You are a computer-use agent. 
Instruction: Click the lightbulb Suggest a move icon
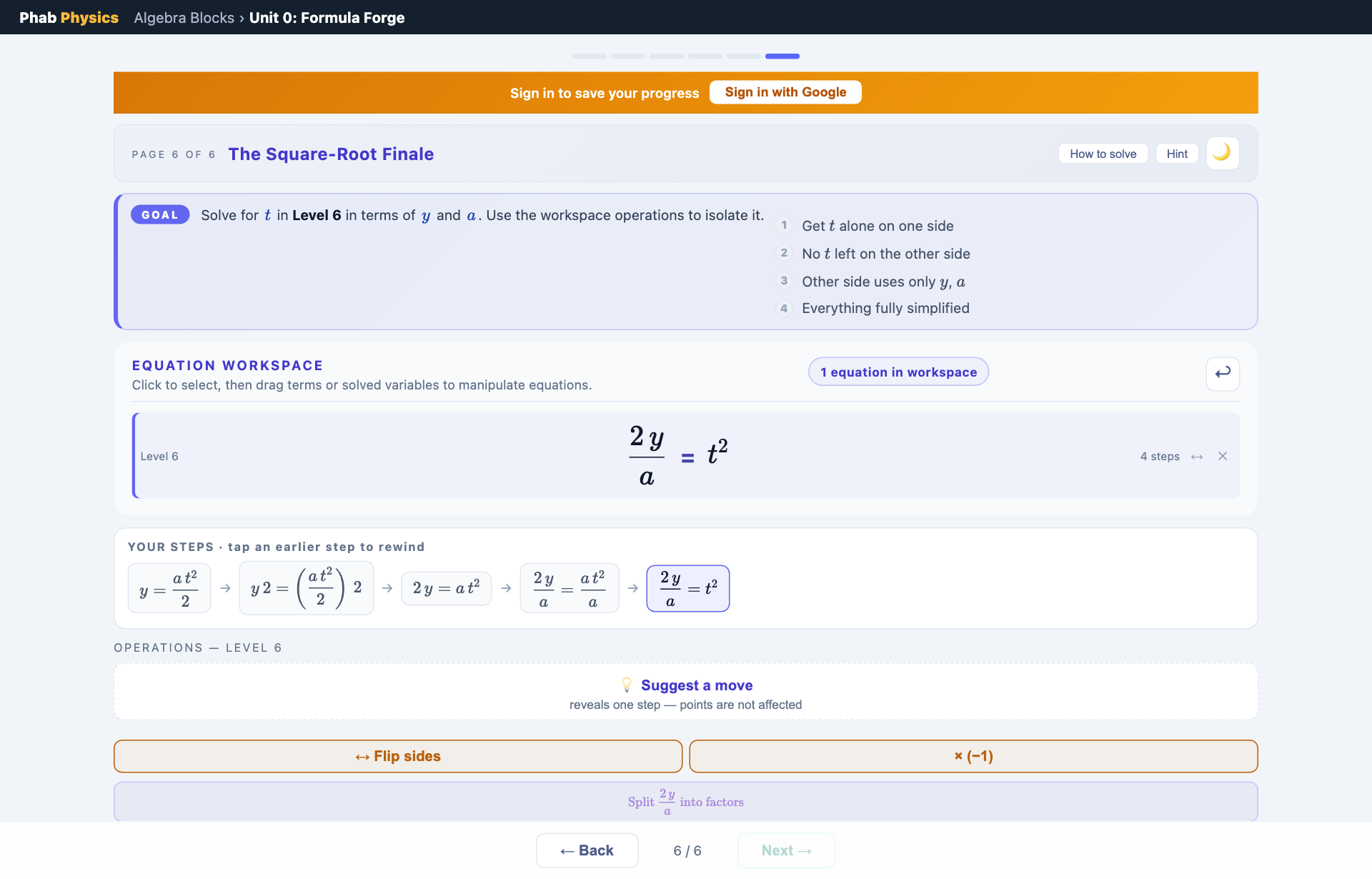[x=627, y=685]
